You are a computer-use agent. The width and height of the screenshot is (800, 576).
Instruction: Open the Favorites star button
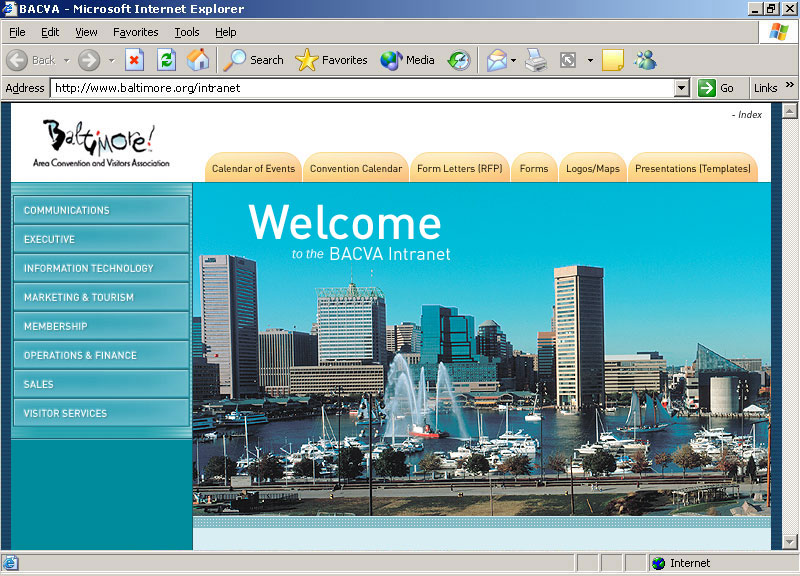coord(332,60)
